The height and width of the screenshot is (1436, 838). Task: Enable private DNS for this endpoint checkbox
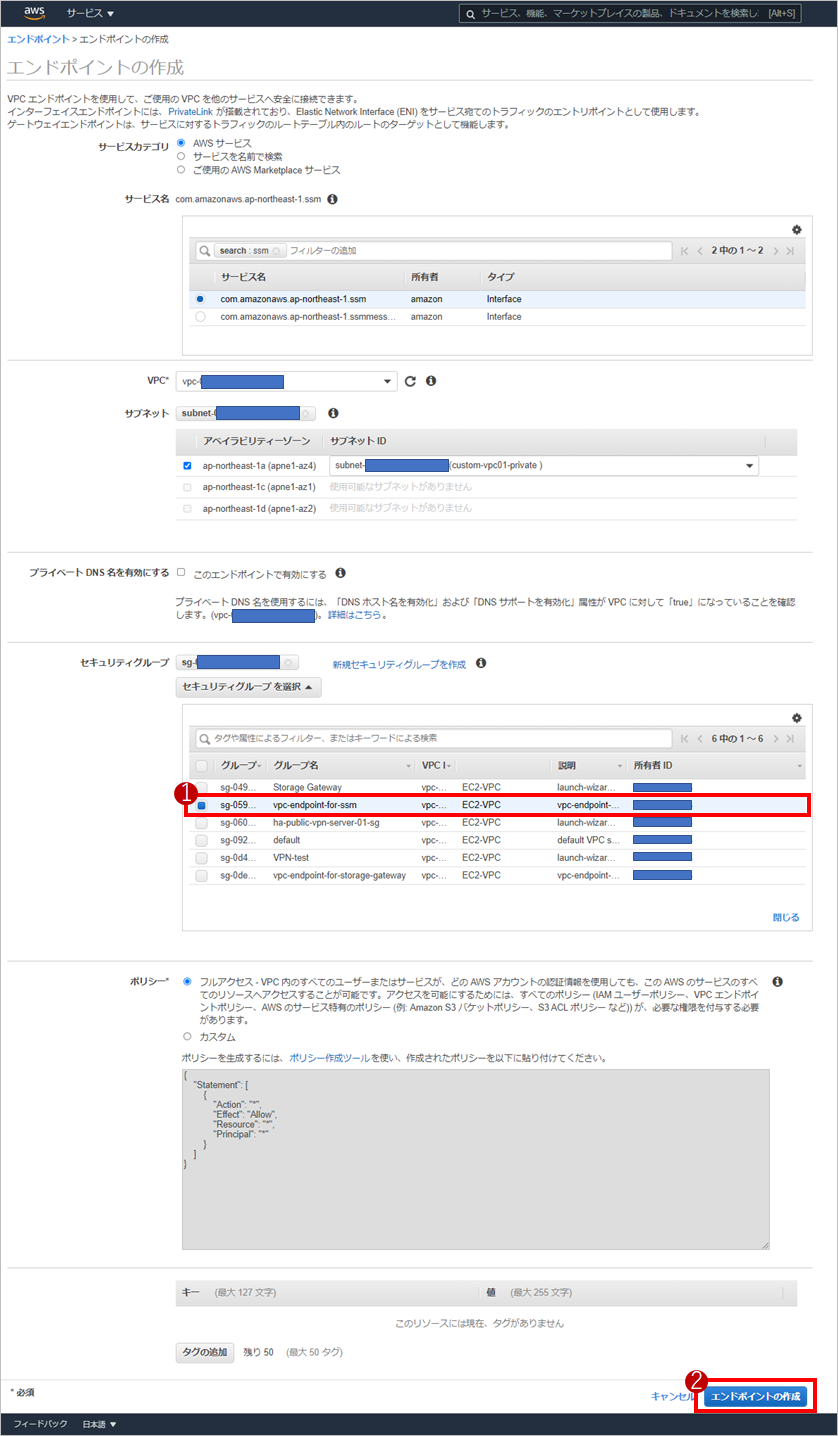[181, 573]
